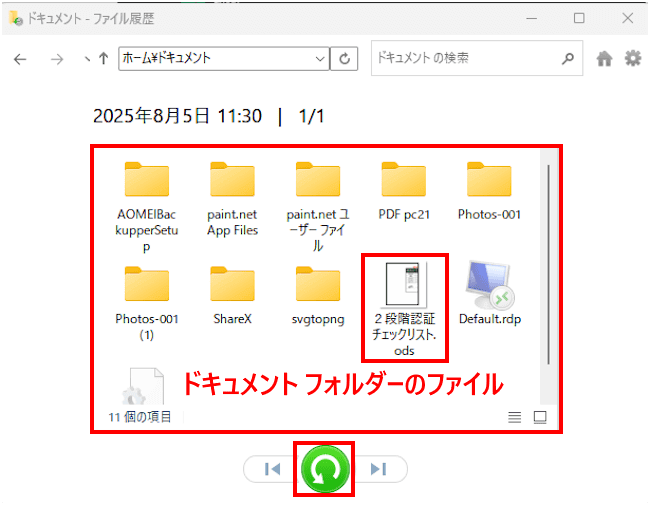Select the Default.rdp file

(490, 293)
